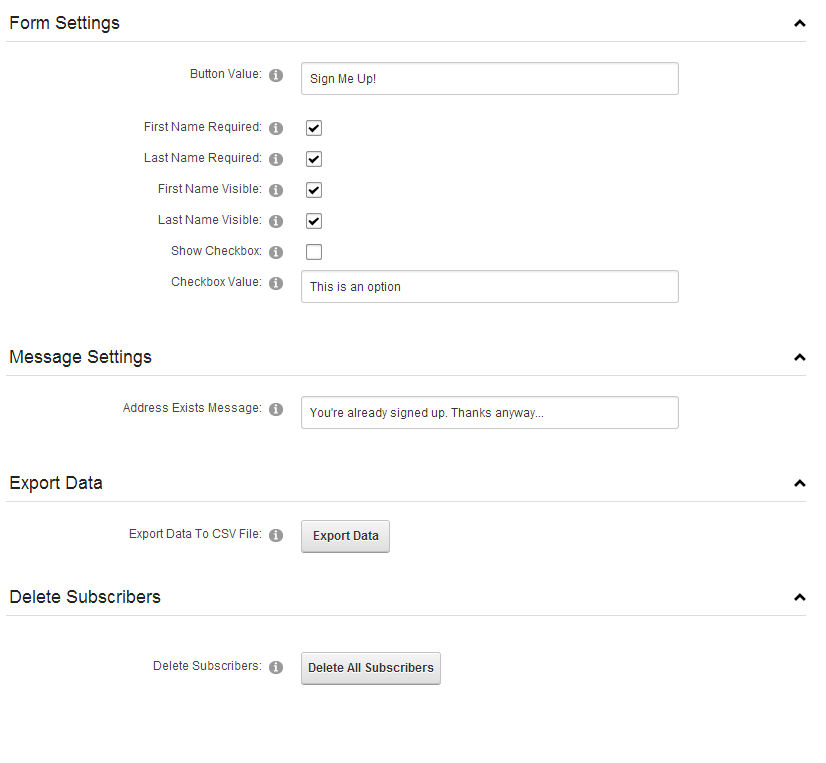The width and height of the screenshot is (826, 763).
Task: Collapse the Delete Subscribers section
Action: [800, 598]
